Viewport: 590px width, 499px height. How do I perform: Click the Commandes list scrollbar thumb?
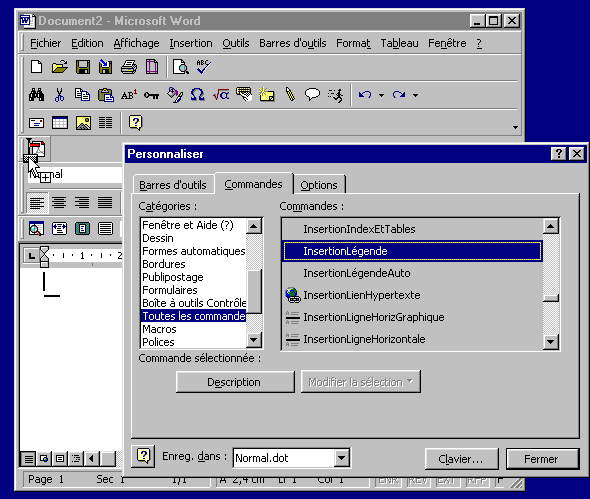coord(551,298)
